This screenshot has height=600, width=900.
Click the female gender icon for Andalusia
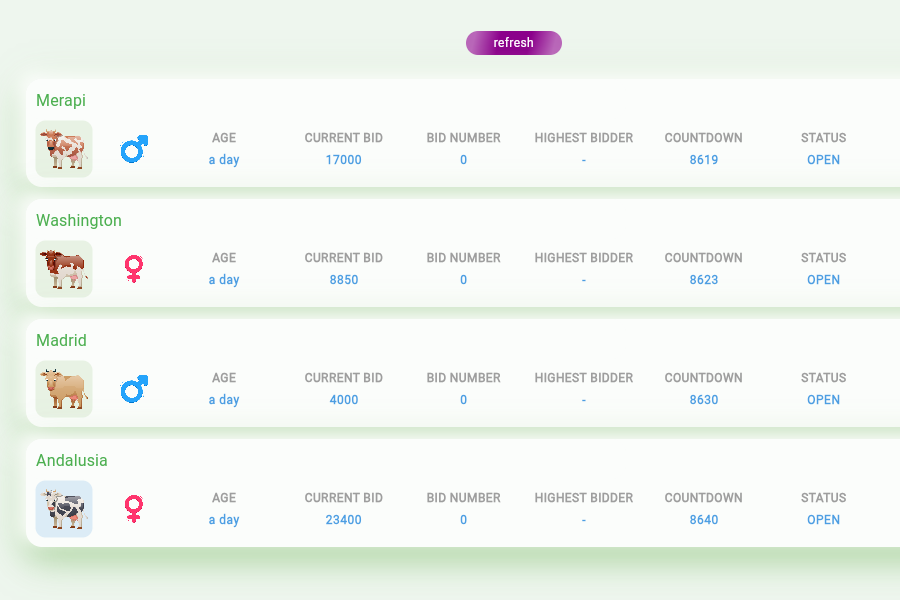click(x=134, y=509)
